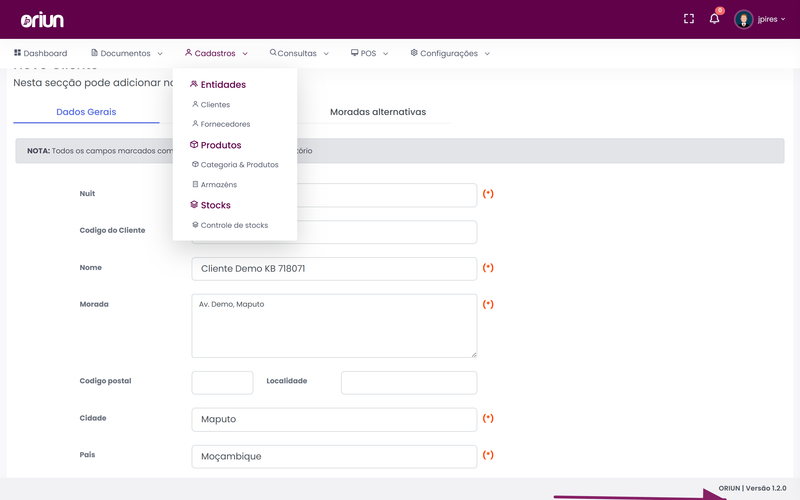Click the Consultas magnifier icon
The height and width of the screenshot is (500, 800).
tap(273, 52)
